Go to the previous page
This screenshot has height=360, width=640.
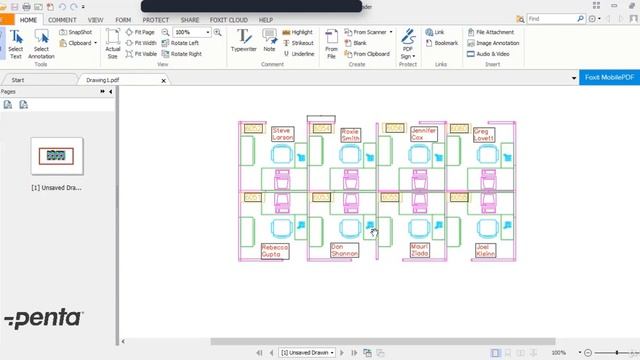tap(271, 352)
